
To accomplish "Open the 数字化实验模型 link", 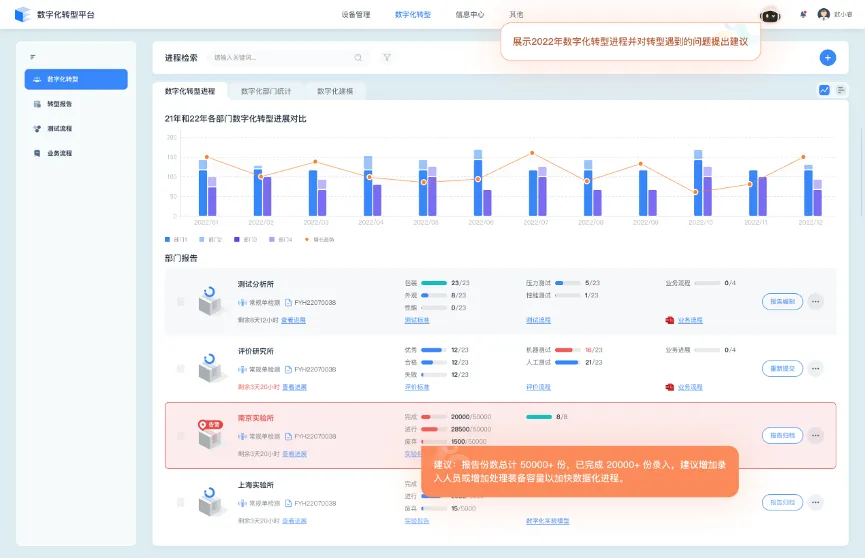I will click(x=547, y=520).
